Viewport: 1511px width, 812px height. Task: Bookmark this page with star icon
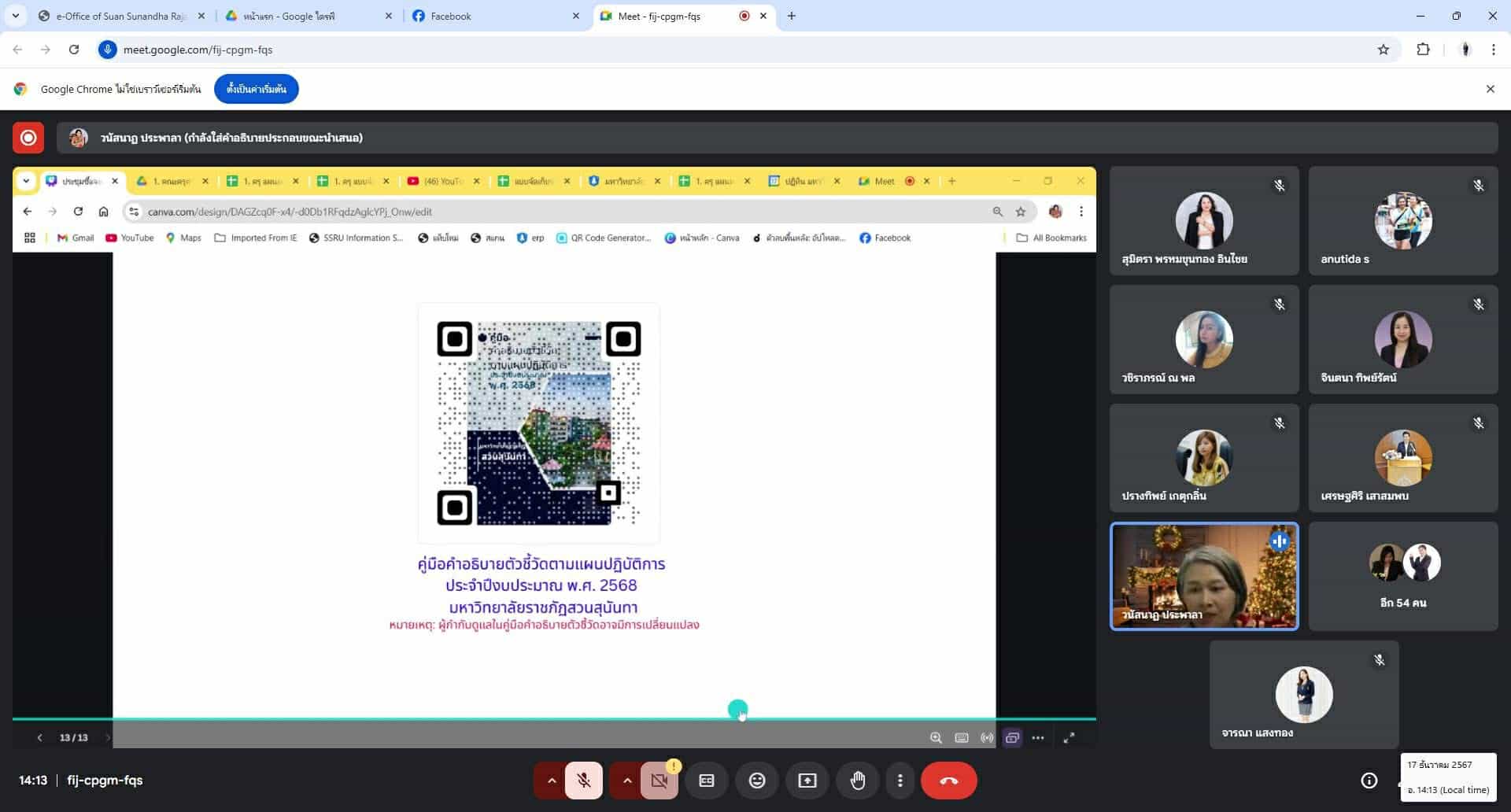pyautogui.click(x=1383, y=50)
